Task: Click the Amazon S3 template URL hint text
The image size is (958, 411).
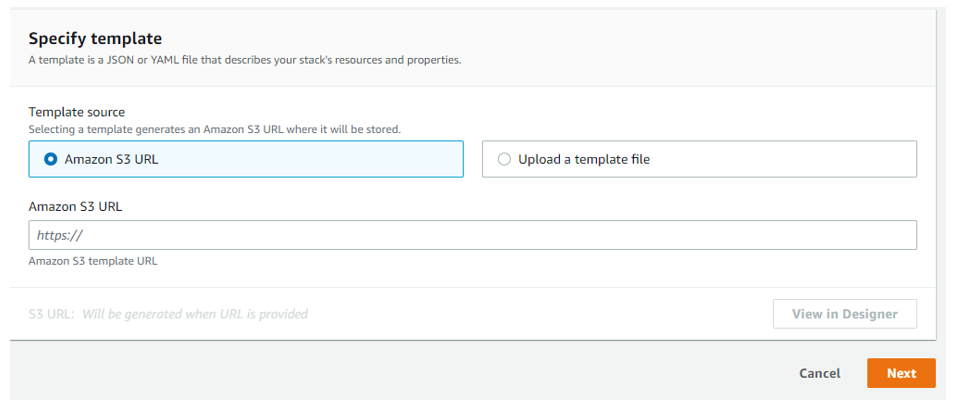Action: (x=93, y=261)
